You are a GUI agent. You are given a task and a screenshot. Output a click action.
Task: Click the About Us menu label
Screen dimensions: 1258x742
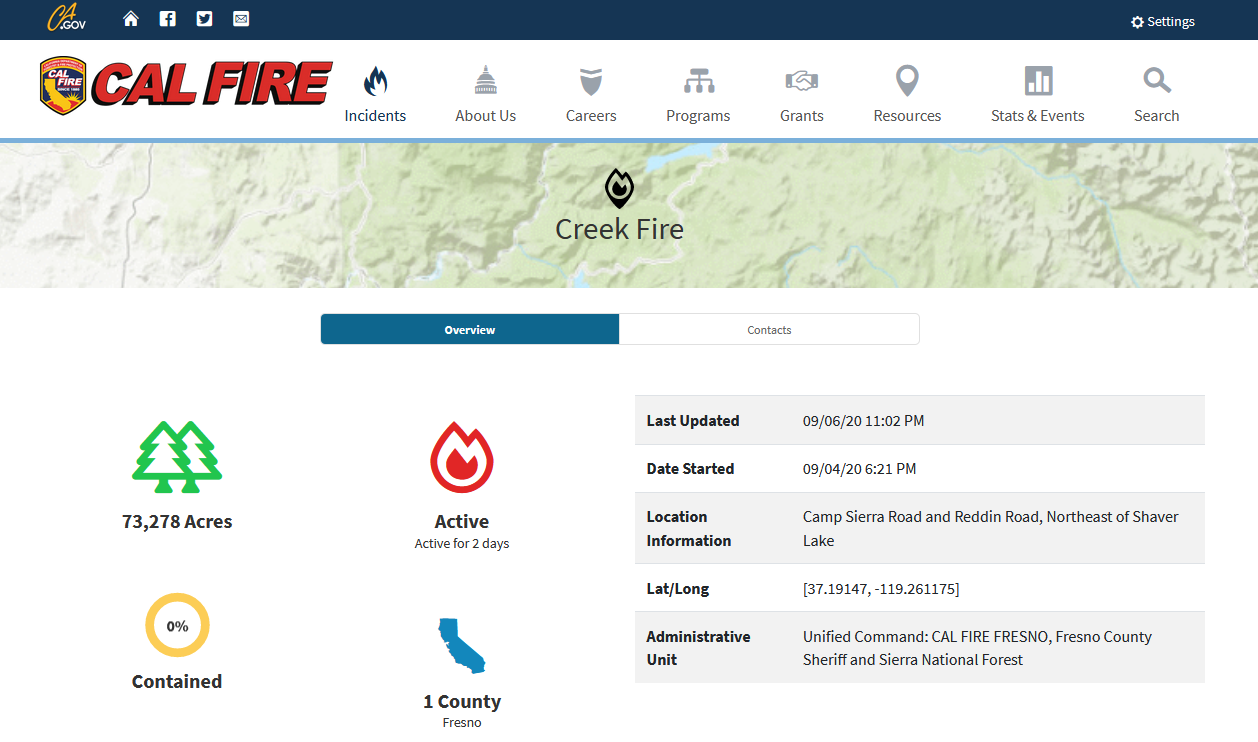pyautogui.click(x=486, y=116)
